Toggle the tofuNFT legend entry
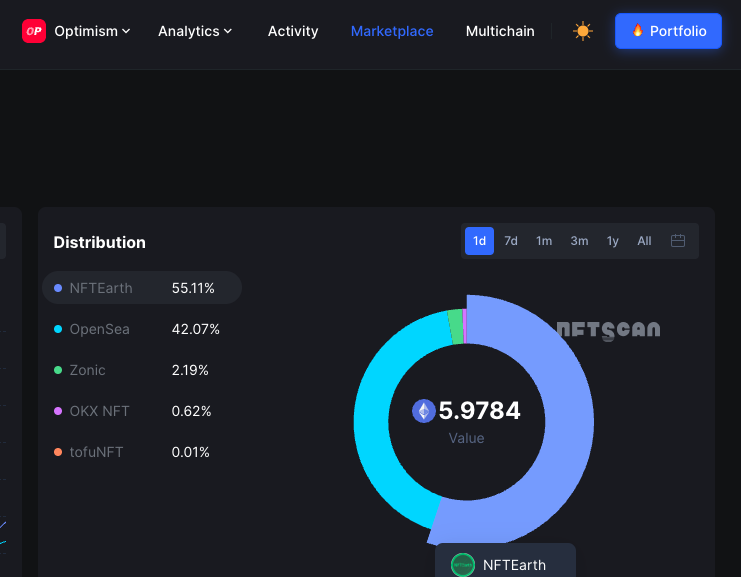741x577 pixels. click(x=132, y=452)
